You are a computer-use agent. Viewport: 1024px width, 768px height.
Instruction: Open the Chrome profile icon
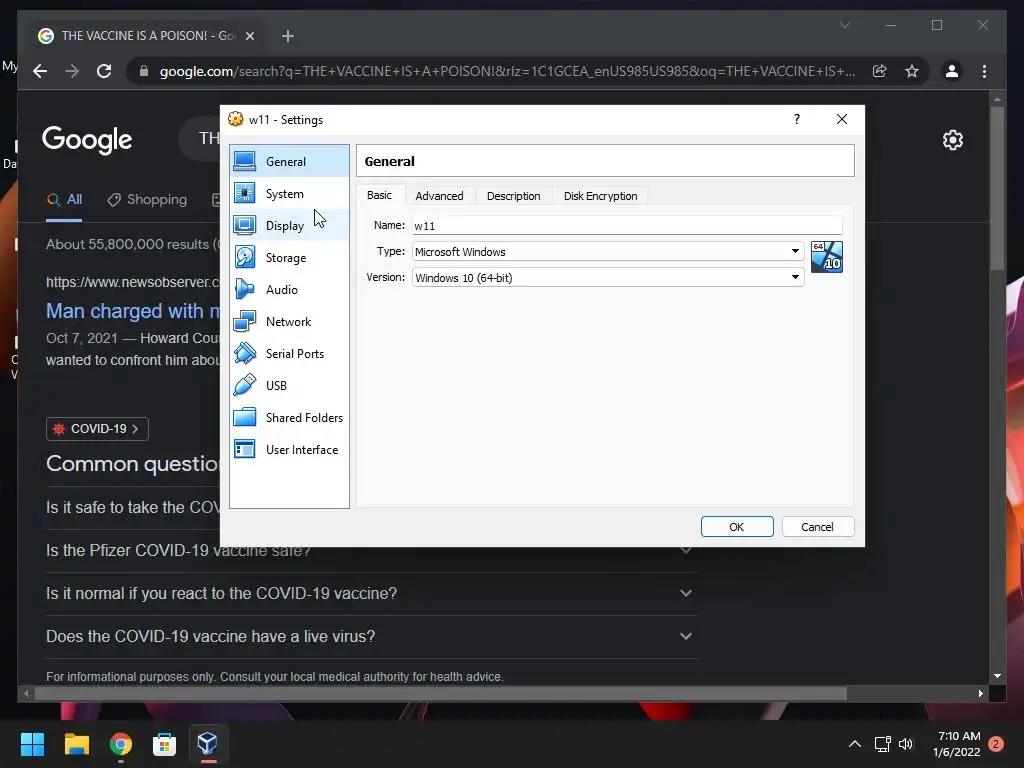[x=952, y=71]
